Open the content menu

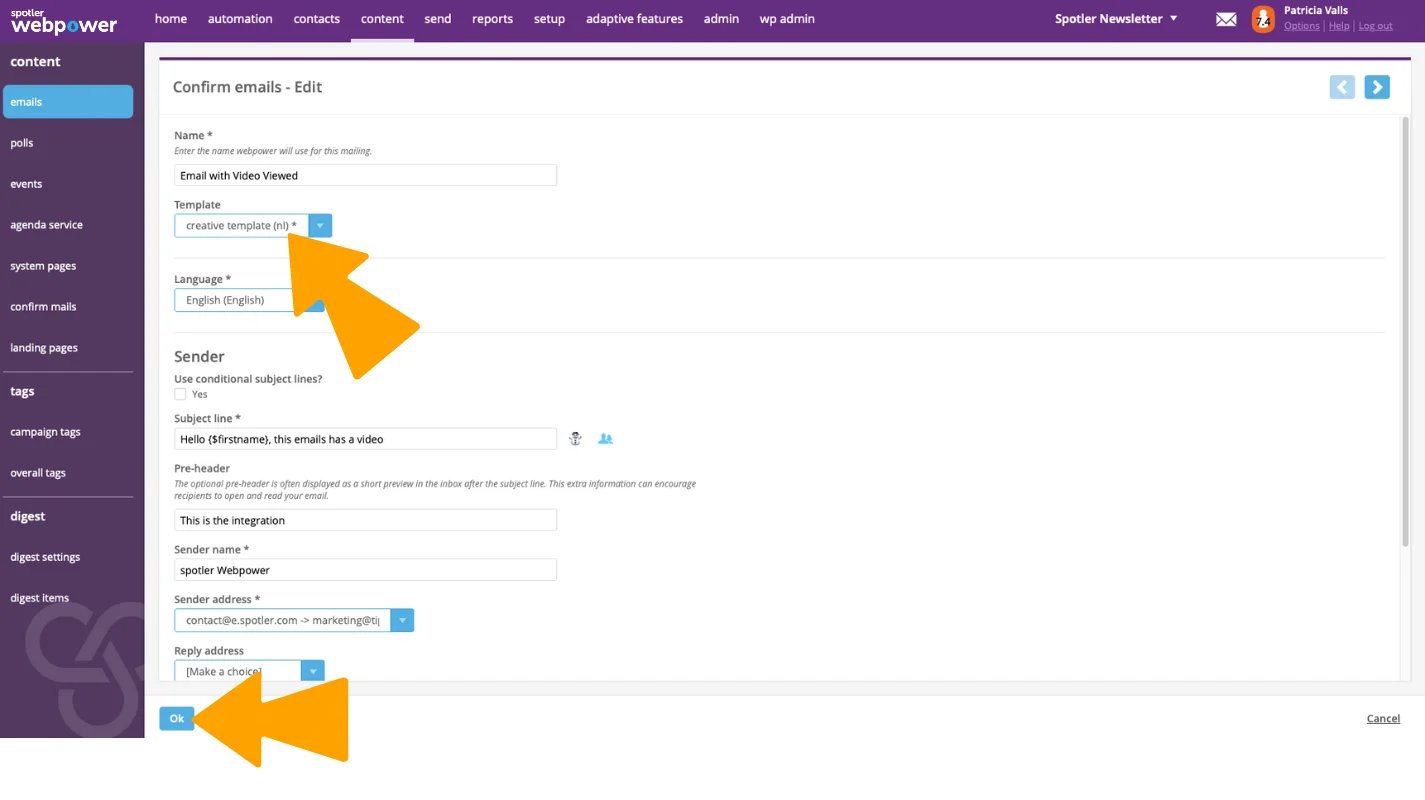tap(382, 19)
